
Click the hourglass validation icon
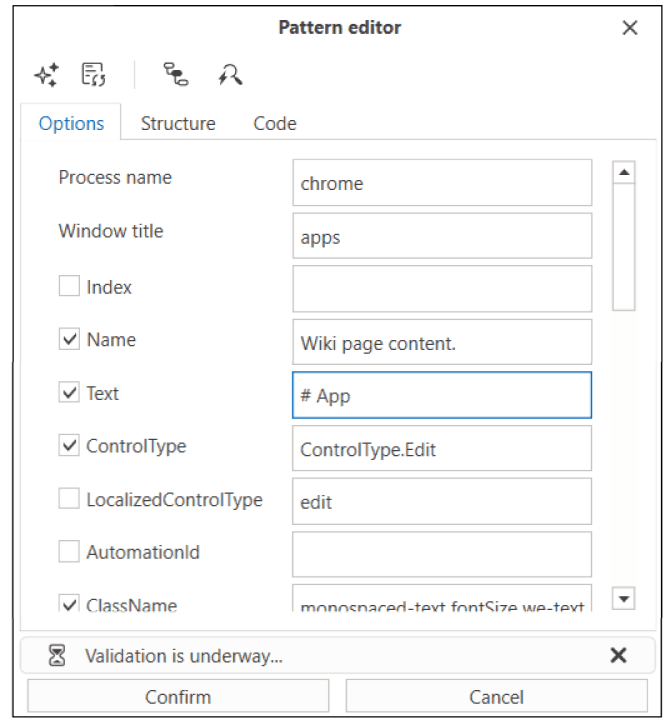coord(58,656)
